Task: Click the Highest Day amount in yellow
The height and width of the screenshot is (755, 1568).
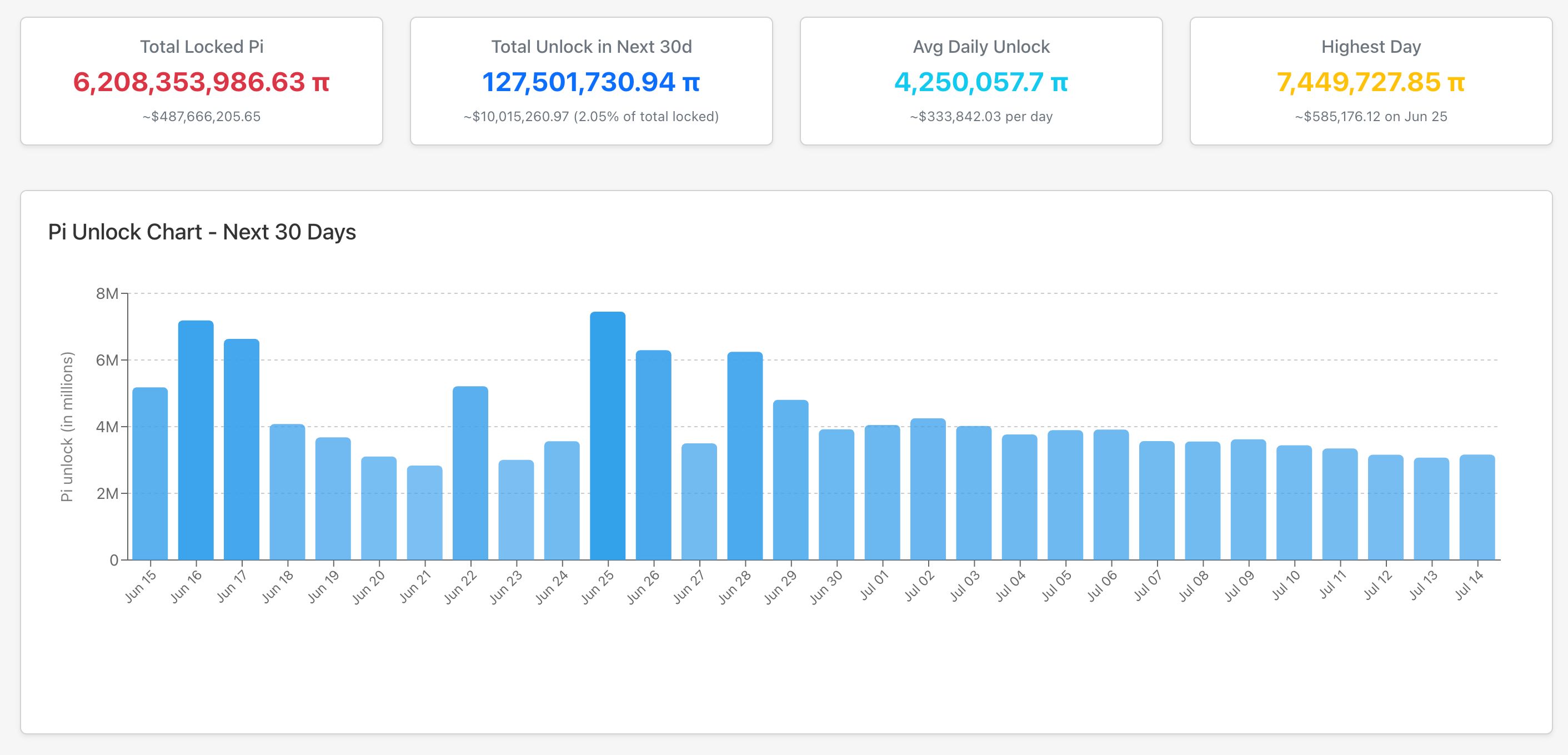Action: (x=1371, y=82)
